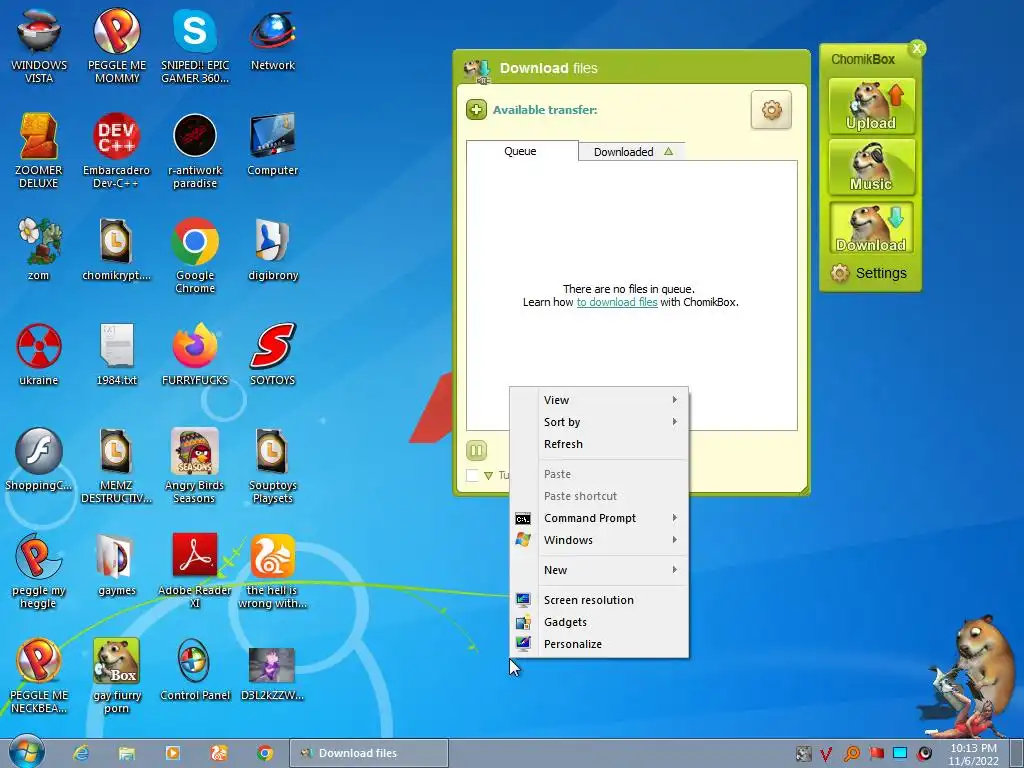The image size is (1024, 768).
Task: Select r-antiwork paradise desktop icon
Action: [195, 151]
